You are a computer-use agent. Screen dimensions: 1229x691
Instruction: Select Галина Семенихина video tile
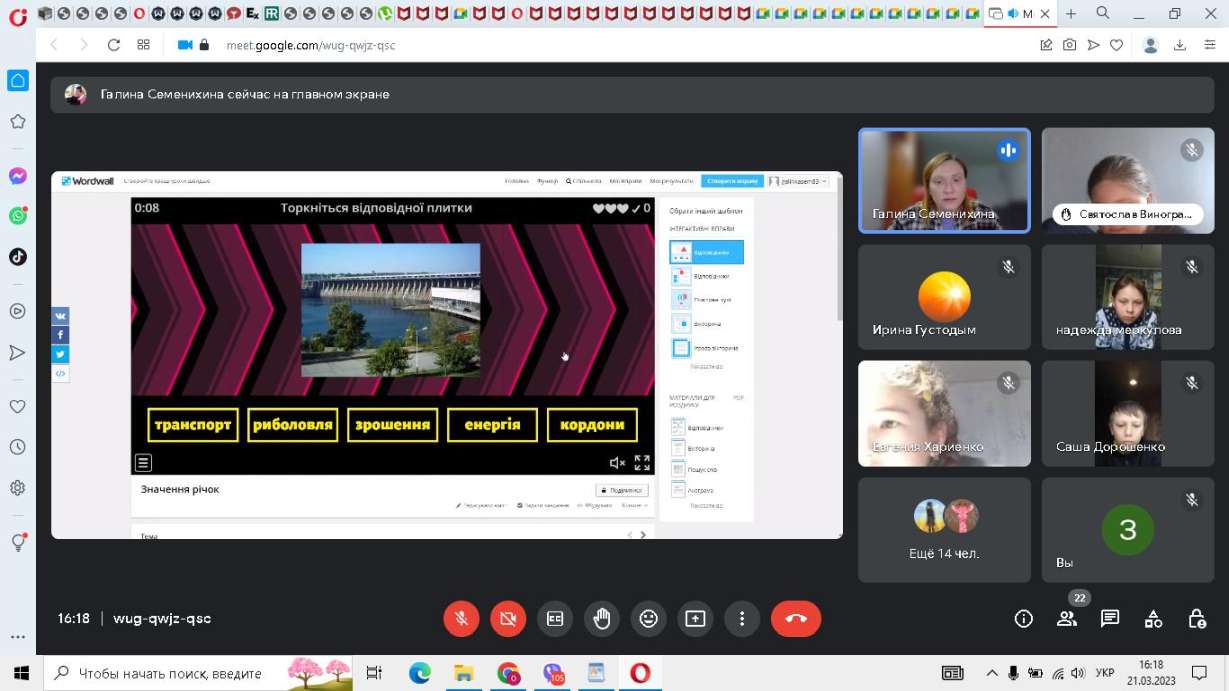(944, 181)
